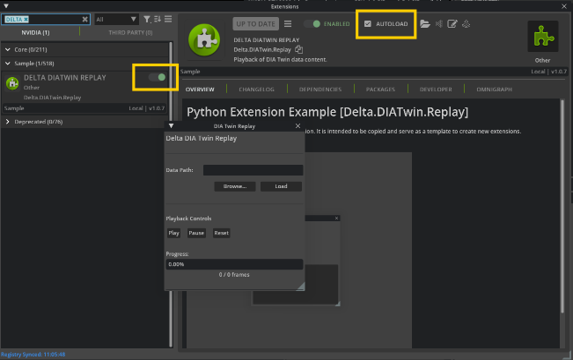Screen dimensions: 573x360
Task: Click the 0.00% progress bar
Action: (x=234, y=264)
